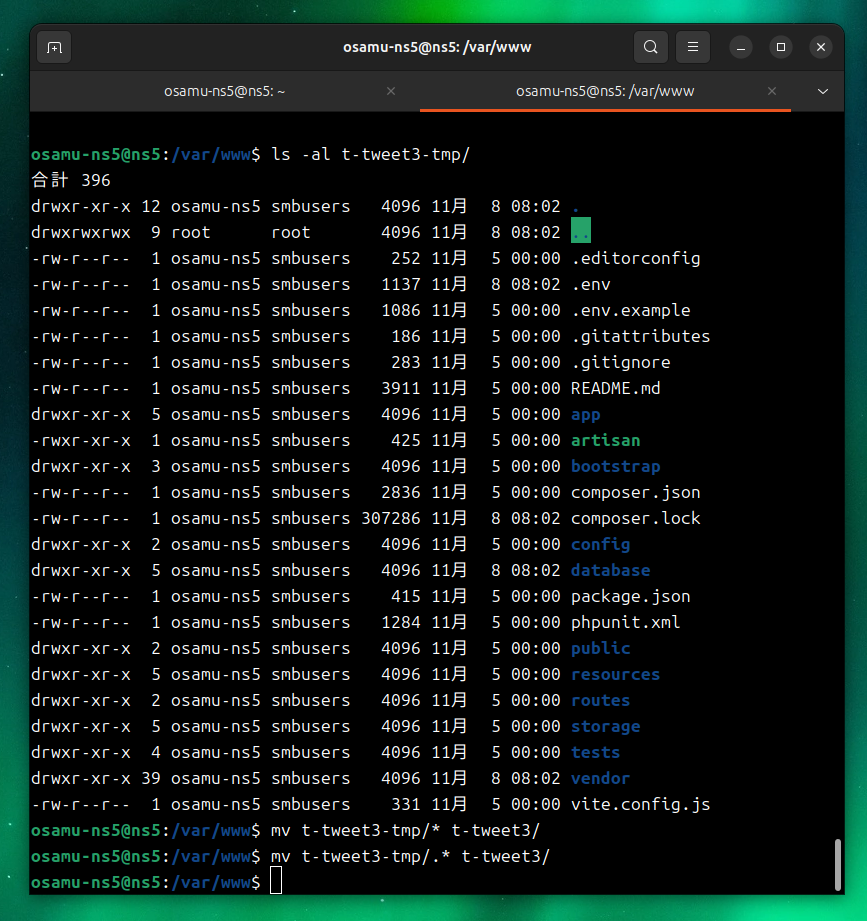Switch to the osamu-ns5@ns5: ~ tab
867x921 pixels.
[x=225, y=91]
